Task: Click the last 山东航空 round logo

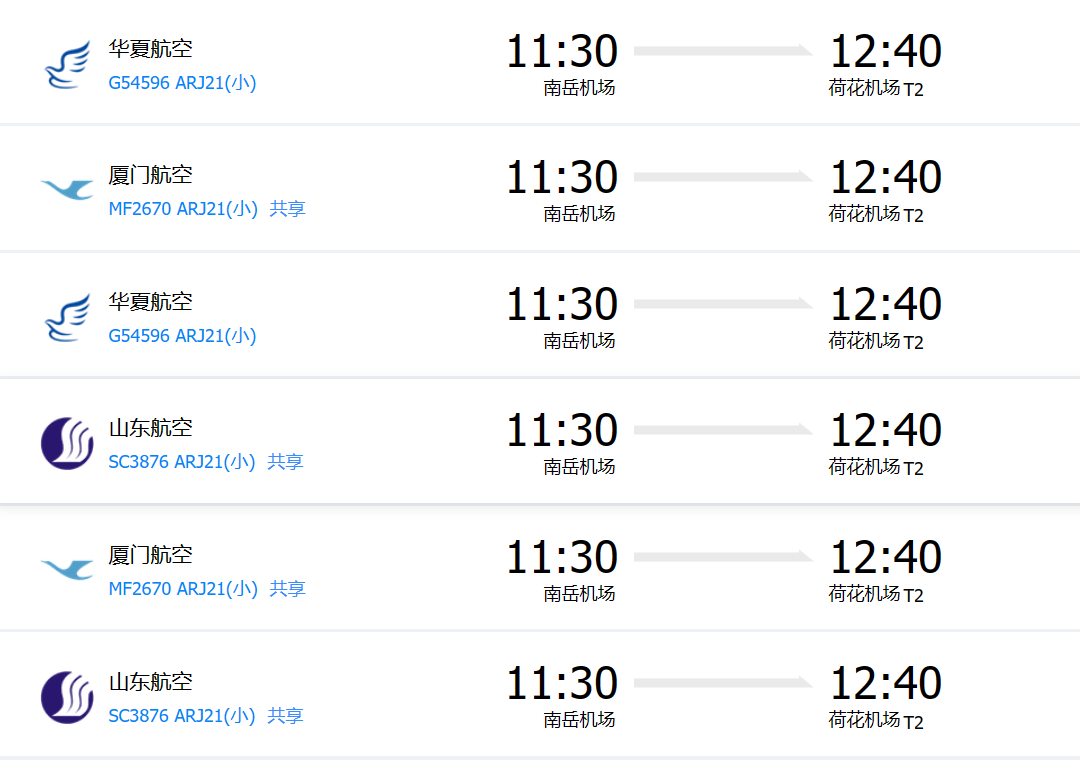Action: click(67, 697)
